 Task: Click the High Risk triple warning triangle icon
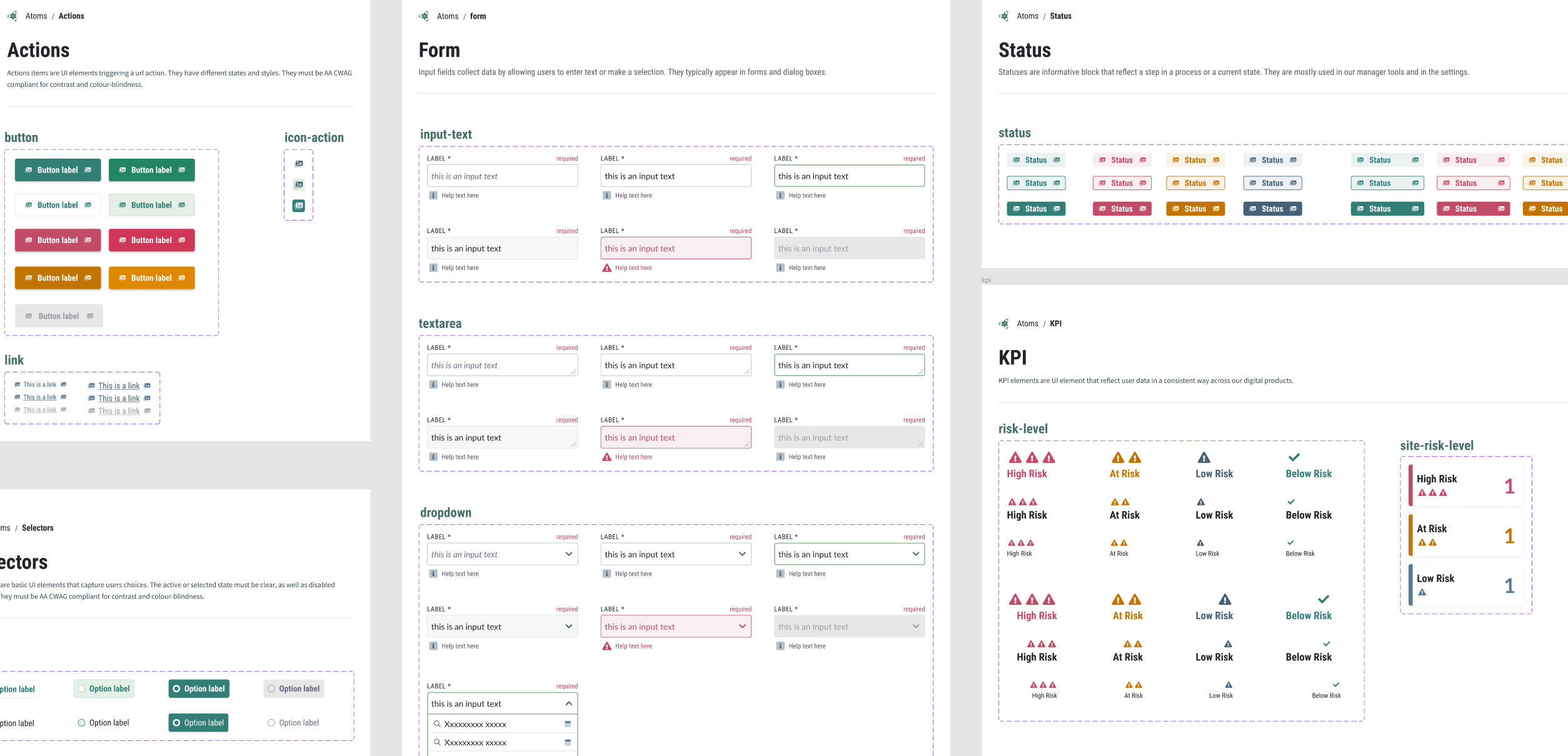click(1030, 458)
